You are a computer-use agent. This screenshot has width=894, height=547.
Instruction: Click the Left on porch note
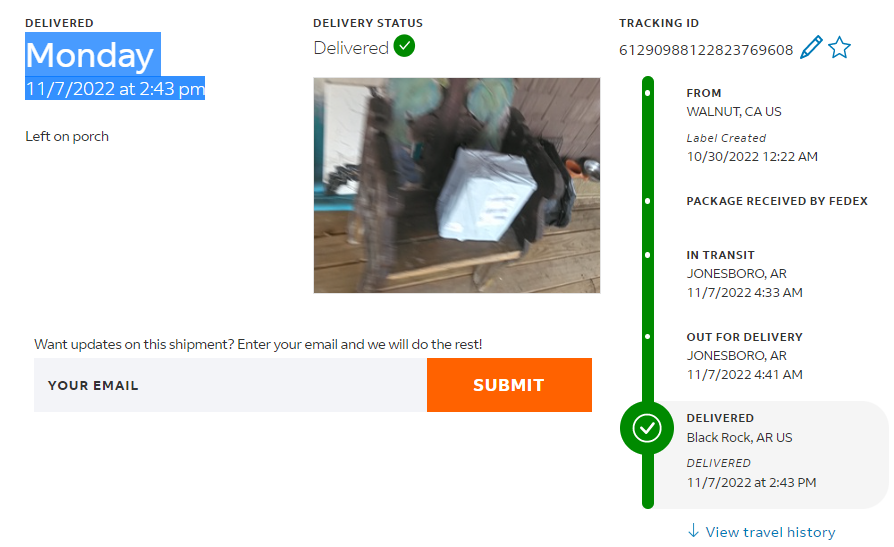tap(67, 136)
